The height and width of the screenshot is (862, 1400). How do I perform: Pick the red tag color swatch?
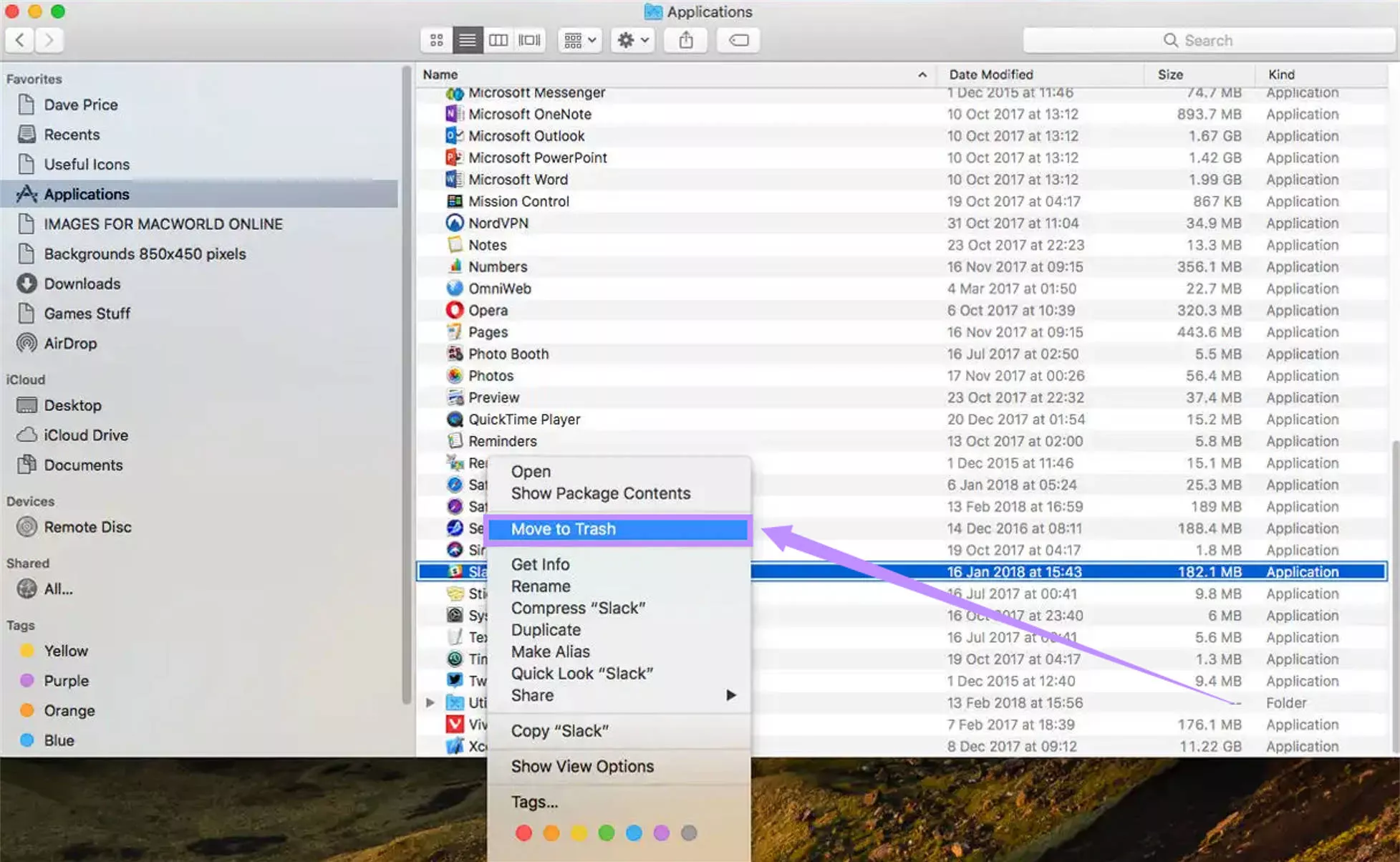coord(523,833)
